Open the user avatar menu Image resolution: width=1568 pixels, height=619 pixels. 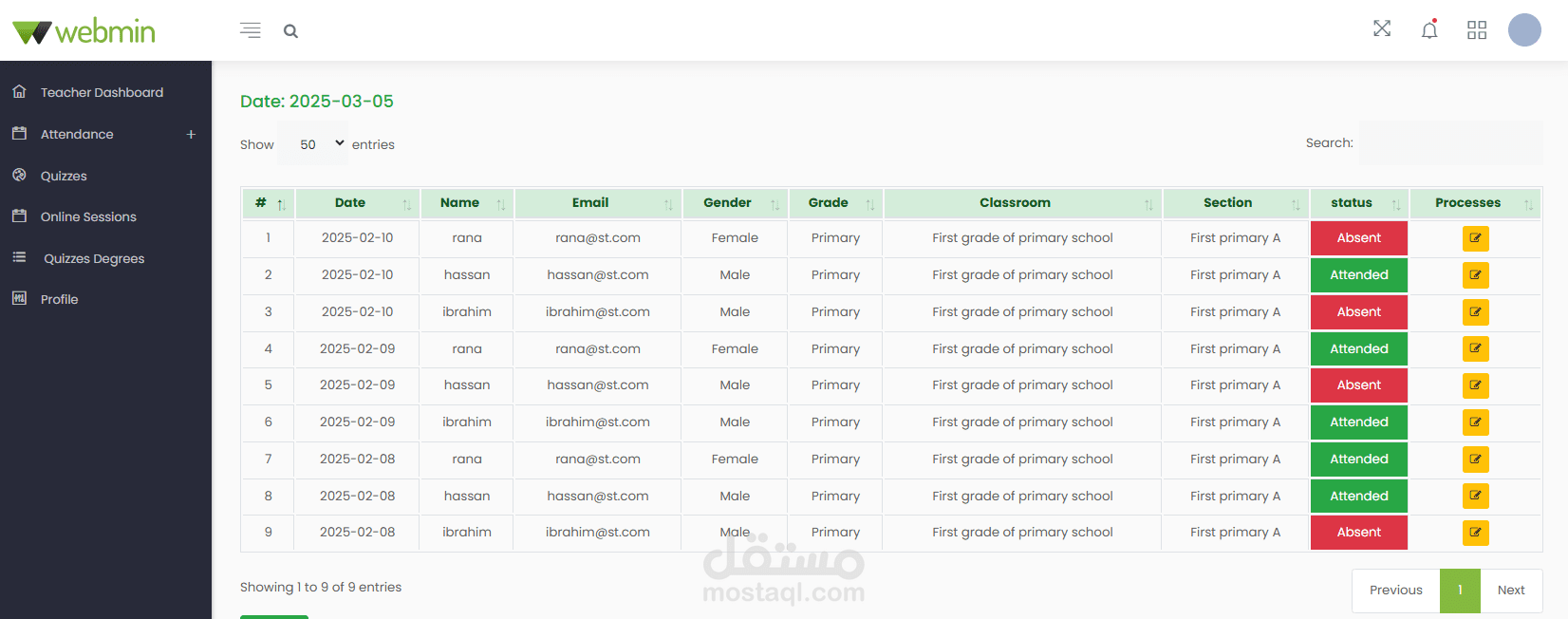pos(1524,29)
